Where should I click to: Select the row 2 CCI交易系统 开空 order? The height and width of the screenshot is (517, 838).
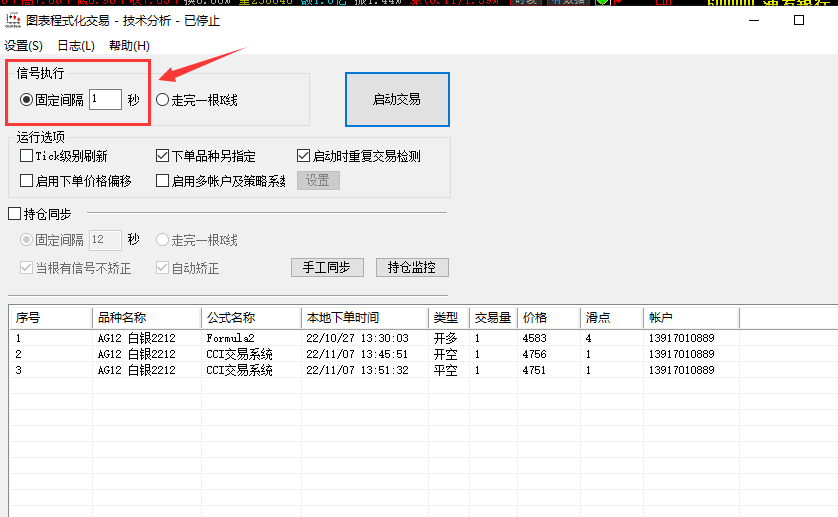(x=239, y=354)
